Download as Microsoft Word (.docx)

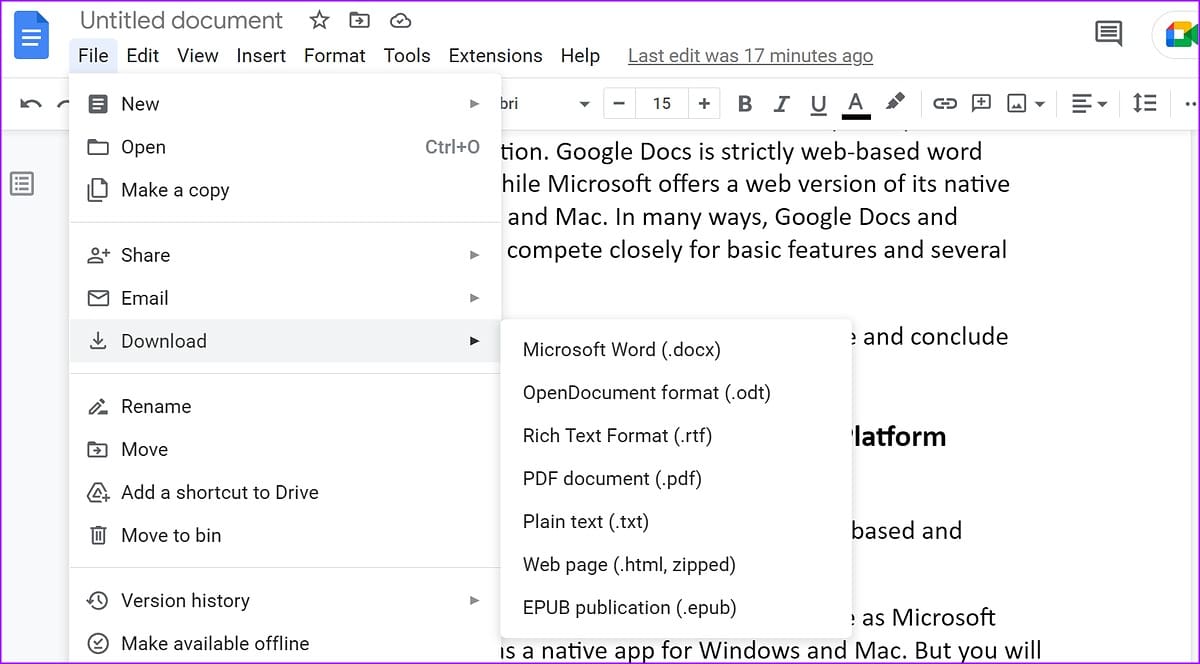tap(676, 350)
